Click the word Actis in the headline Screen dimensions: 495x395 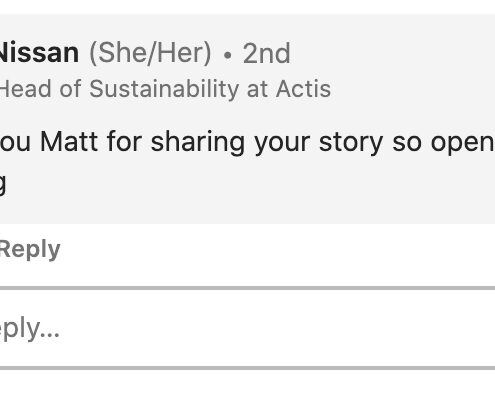303,89
